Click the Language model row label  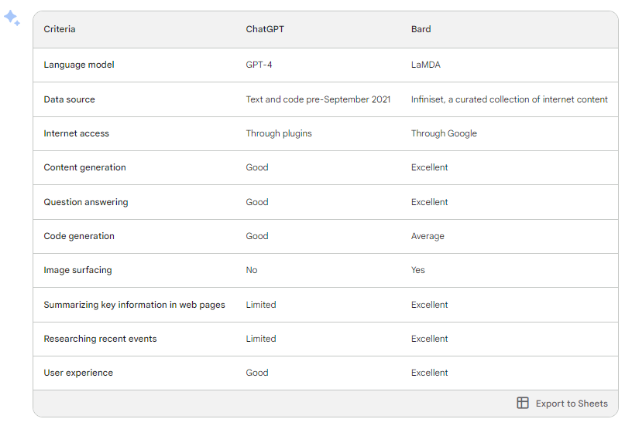79,64
